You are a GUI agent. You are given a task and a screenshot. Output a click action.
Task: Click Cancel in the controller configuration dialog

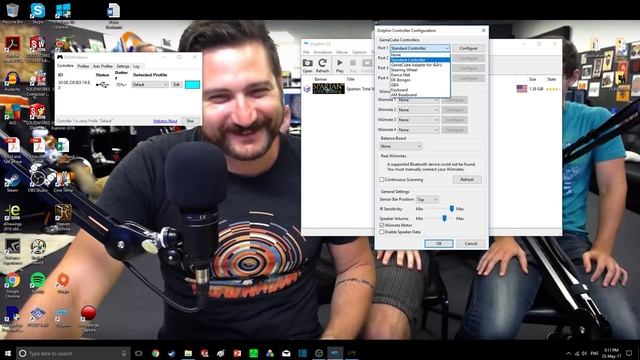(471, 244)
